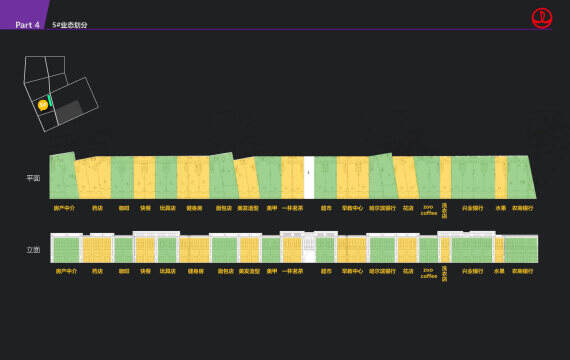Click the white entrance bay in the 立面 strip
Image resolution: width=570 pixels, height=360 pixels.
[x=309, y=248]
